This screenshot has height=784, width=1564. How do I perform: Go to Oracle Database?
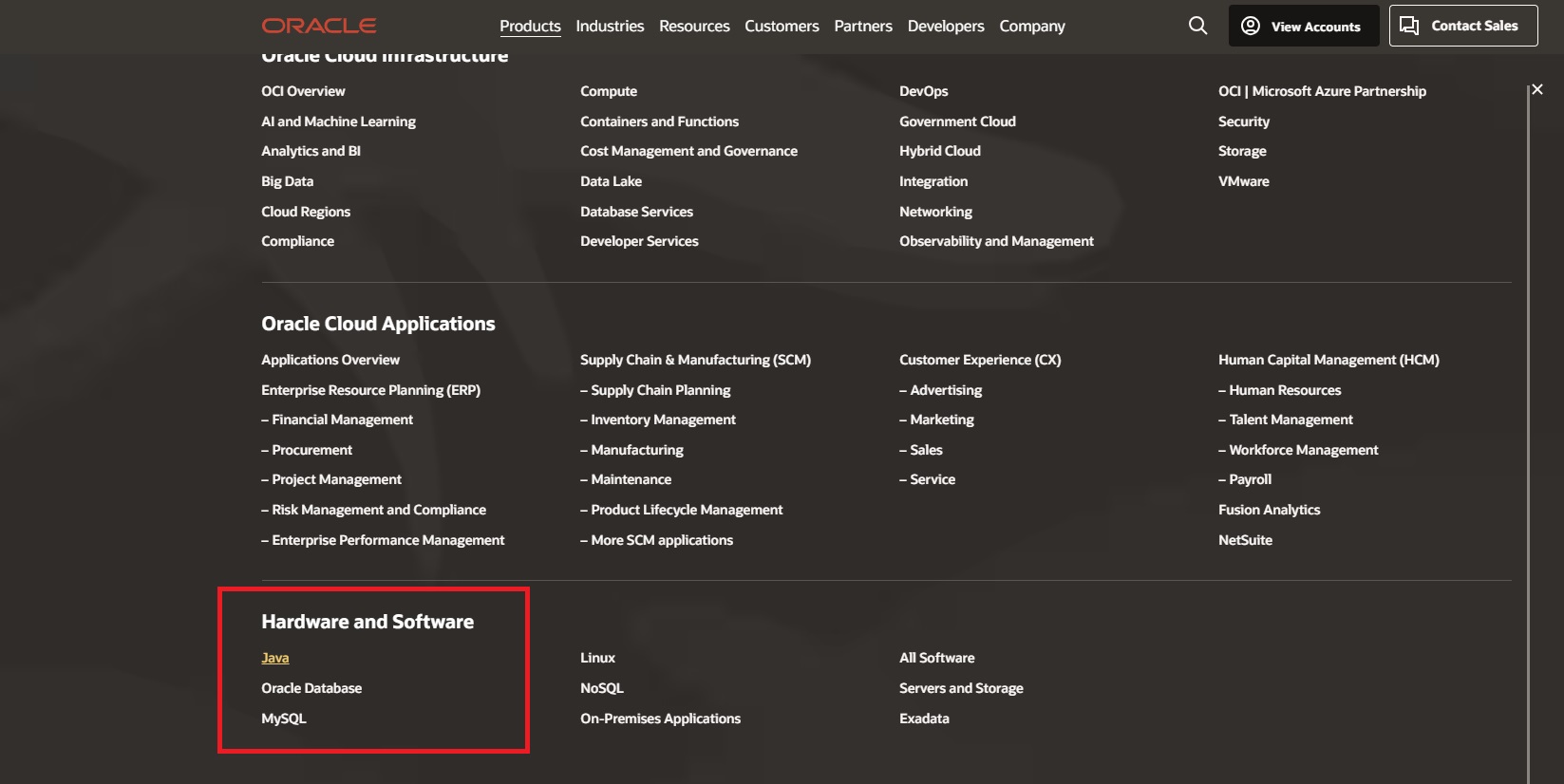[x=311, y=688]
